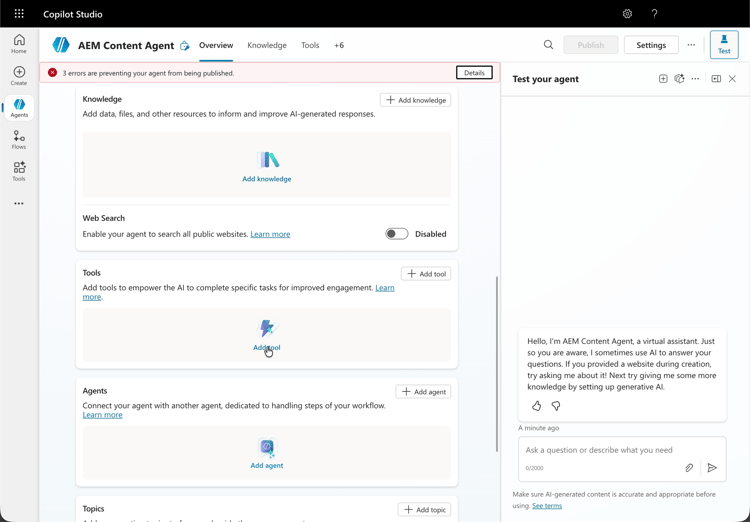The height and width of the screenshot is (522, 750).
Task: Open Flows in the left sidebar
Action: tap(19, 140)
